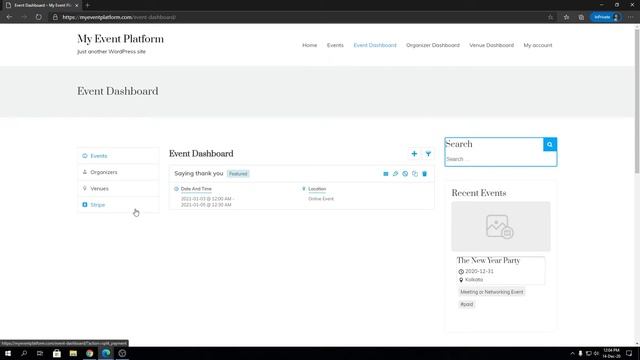
Task: Open Task View on taskbar
Action: [x=40, y=353]
